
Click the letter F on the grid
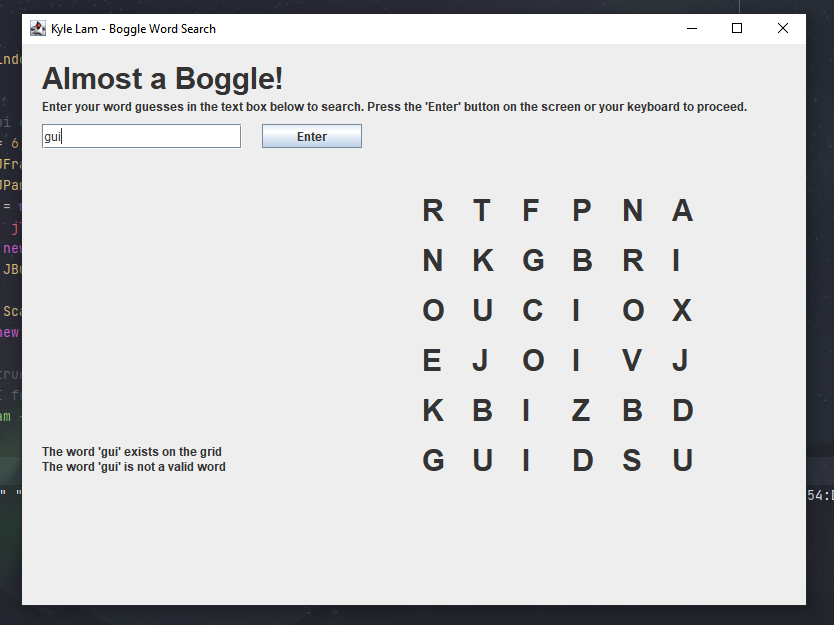531,210
